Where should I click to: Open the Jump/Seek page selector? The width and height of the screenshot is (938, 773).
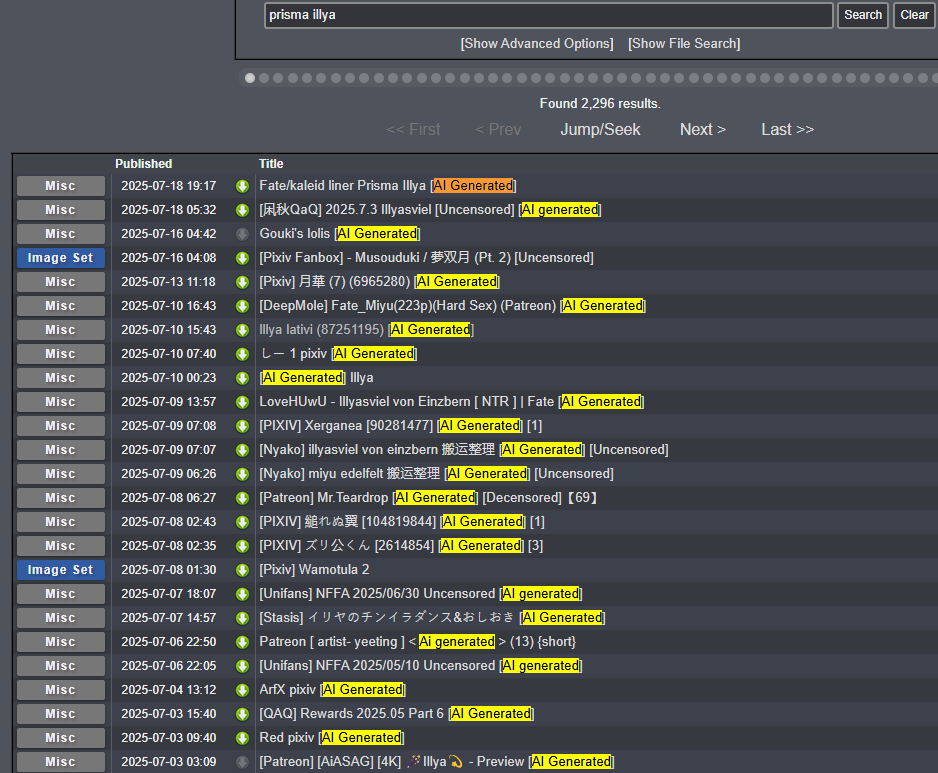600,129
